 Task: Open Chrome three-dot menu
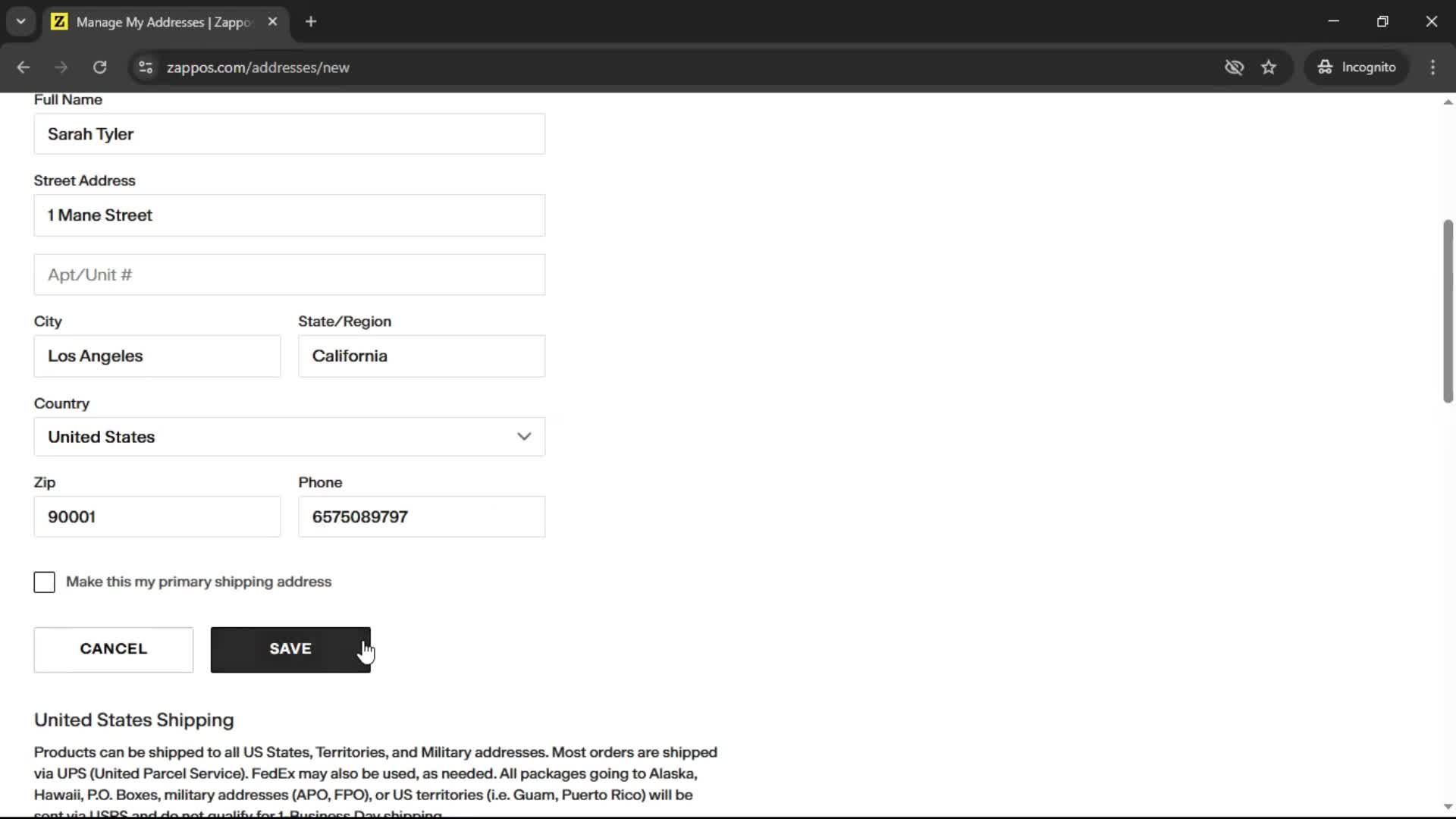(1432, 67)
